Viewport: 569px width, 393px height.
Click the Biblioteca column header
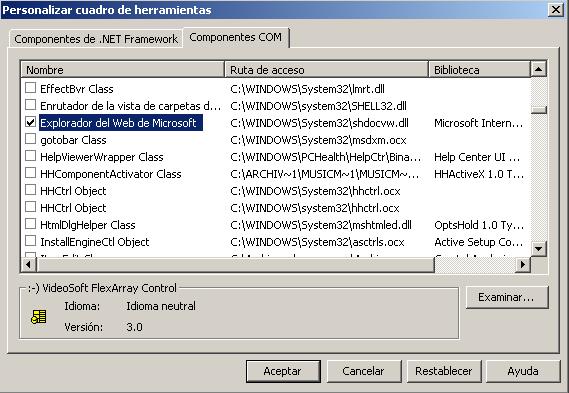(x=479, y=69)
